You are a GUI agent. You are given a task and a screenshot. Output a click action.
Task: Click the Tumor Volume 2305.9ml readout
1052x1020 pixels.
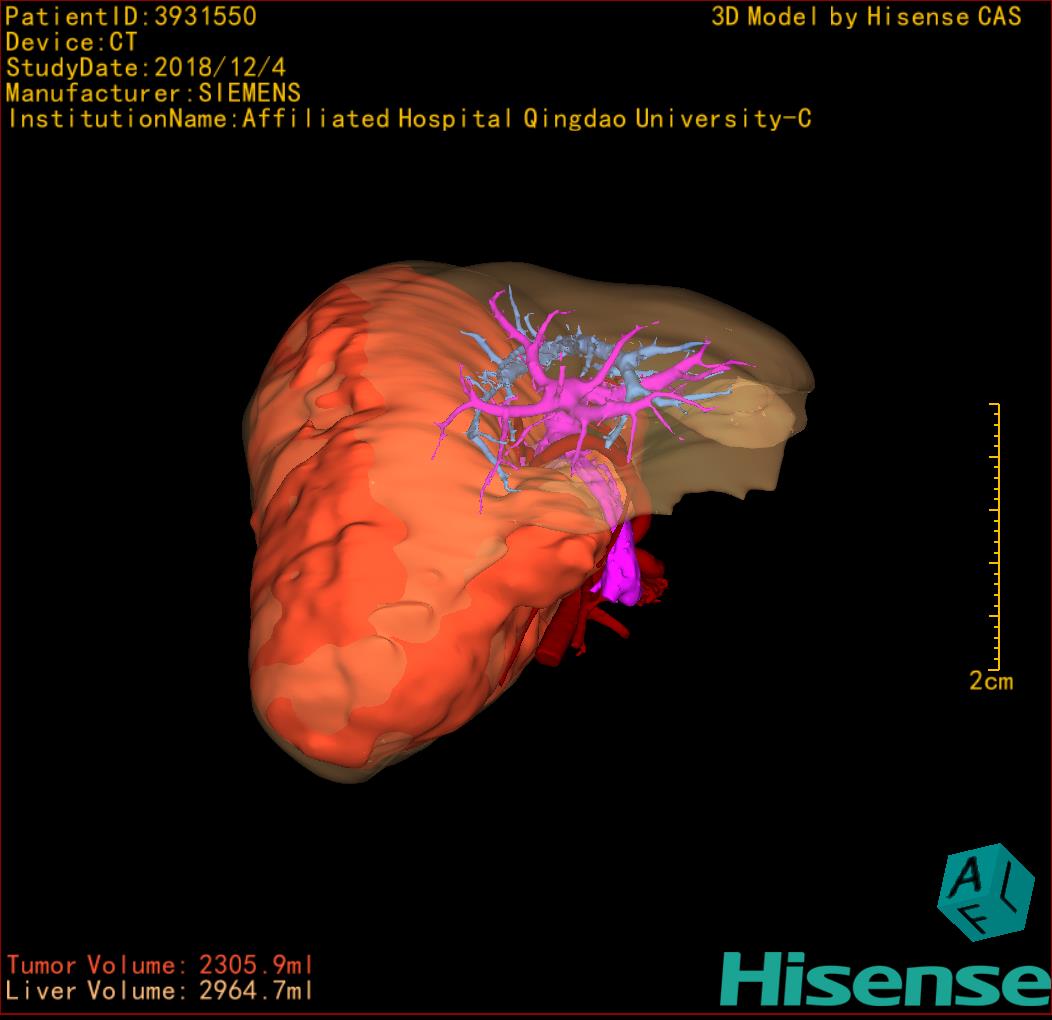(x=160, y=965)
